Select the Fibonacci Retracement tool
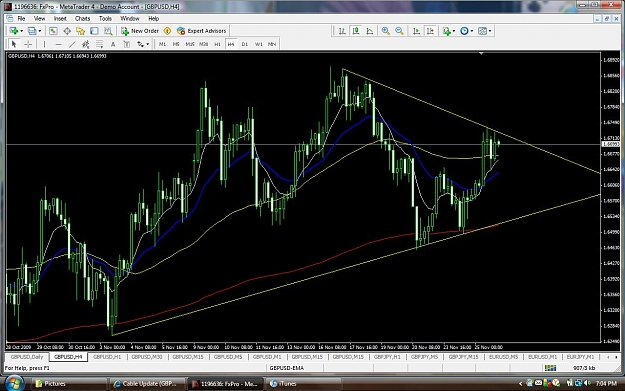Viewport: 625px width, 391px height. (x=99, y=44)
